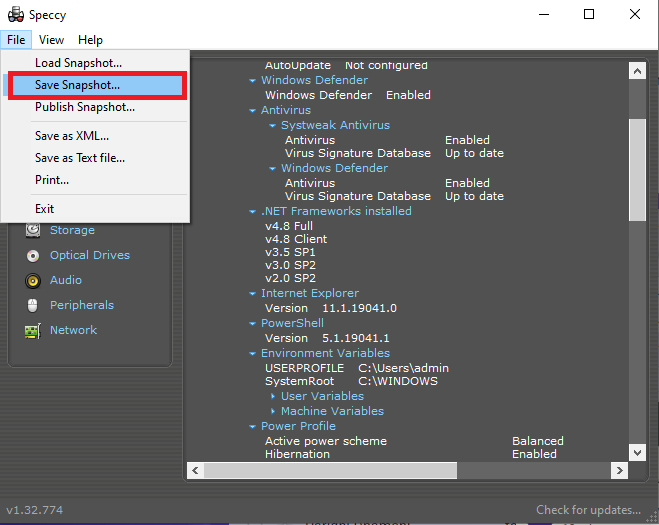The image size is (659, 525).
Task: Collapse Environment Variables section
Action: click(252, 354)
